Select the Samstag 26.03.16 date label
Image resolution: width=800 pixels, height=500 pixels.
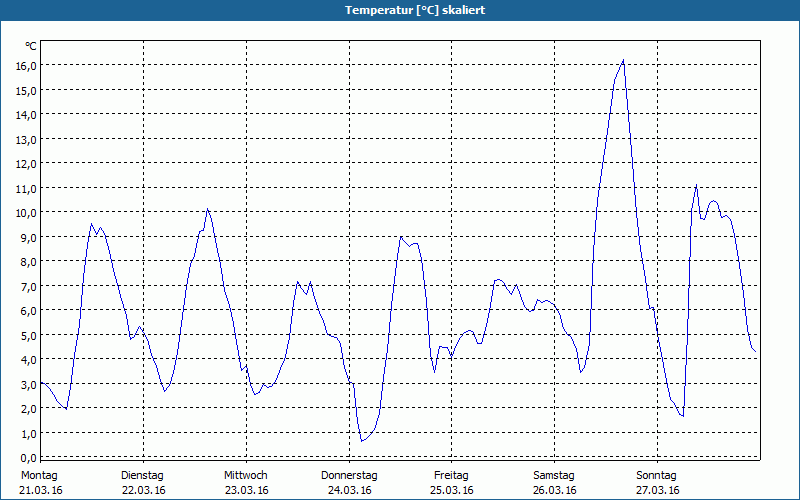[x=554, y=483]
